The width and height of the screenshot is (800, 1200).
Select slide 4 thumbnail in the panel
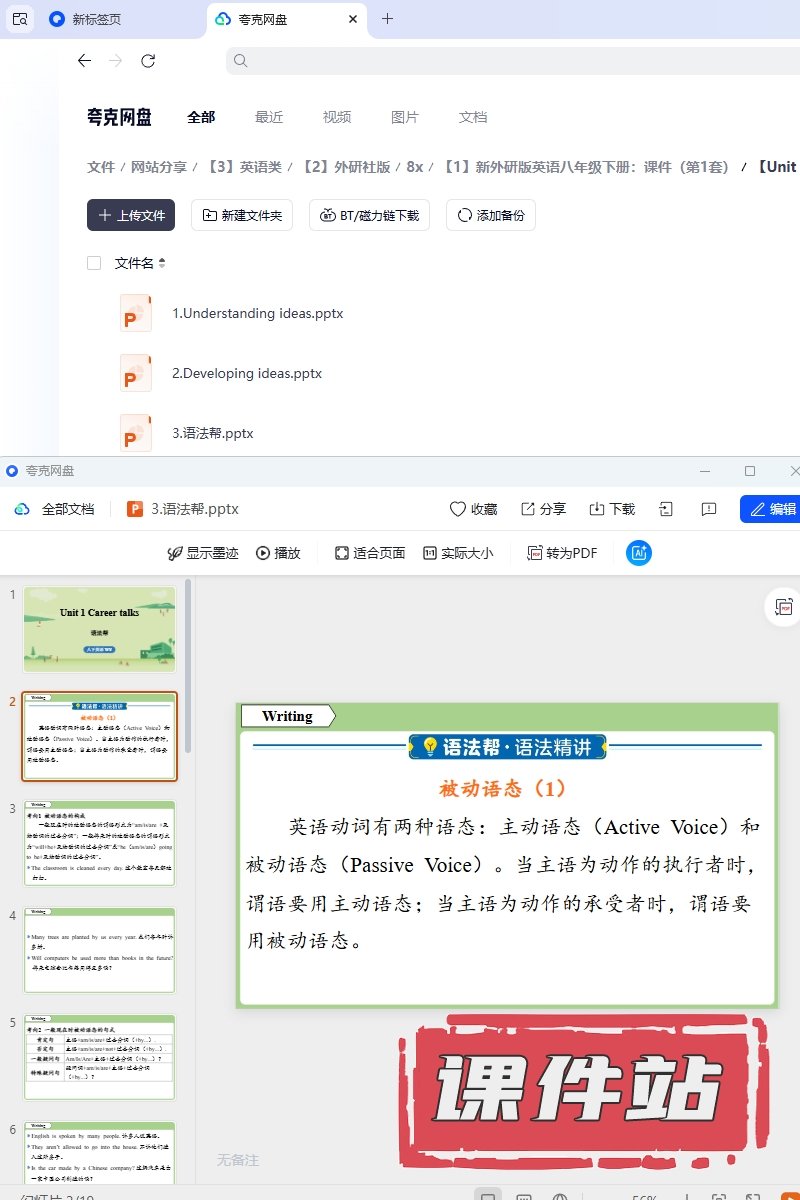pyautogui.click(x=100, y=950)
